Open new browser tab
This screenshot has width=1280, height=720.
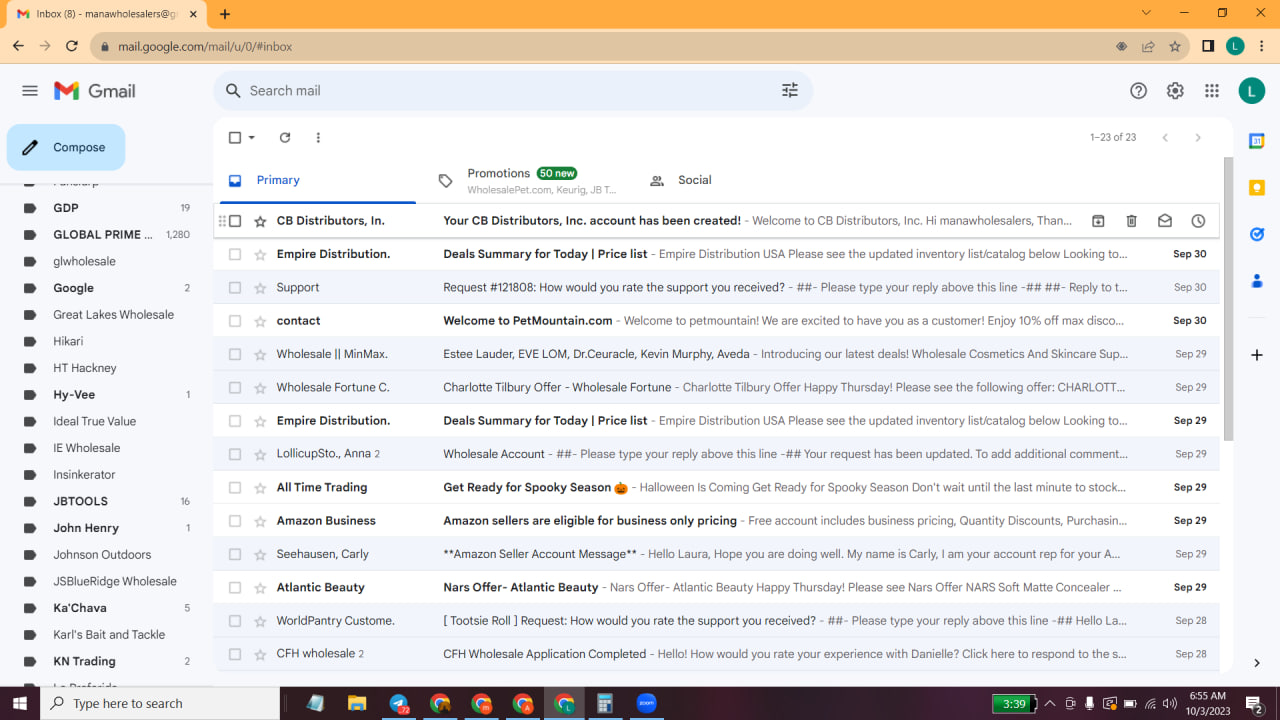click(x=225, y=14)
